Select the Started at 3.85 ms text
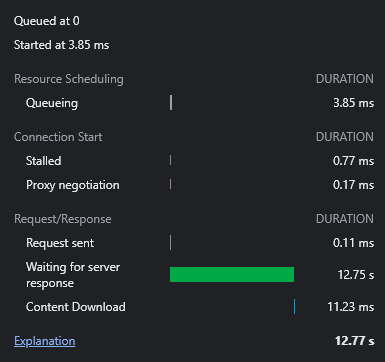Image resolution: width=385 pixels, height=362 pixels. coord(62,45)
